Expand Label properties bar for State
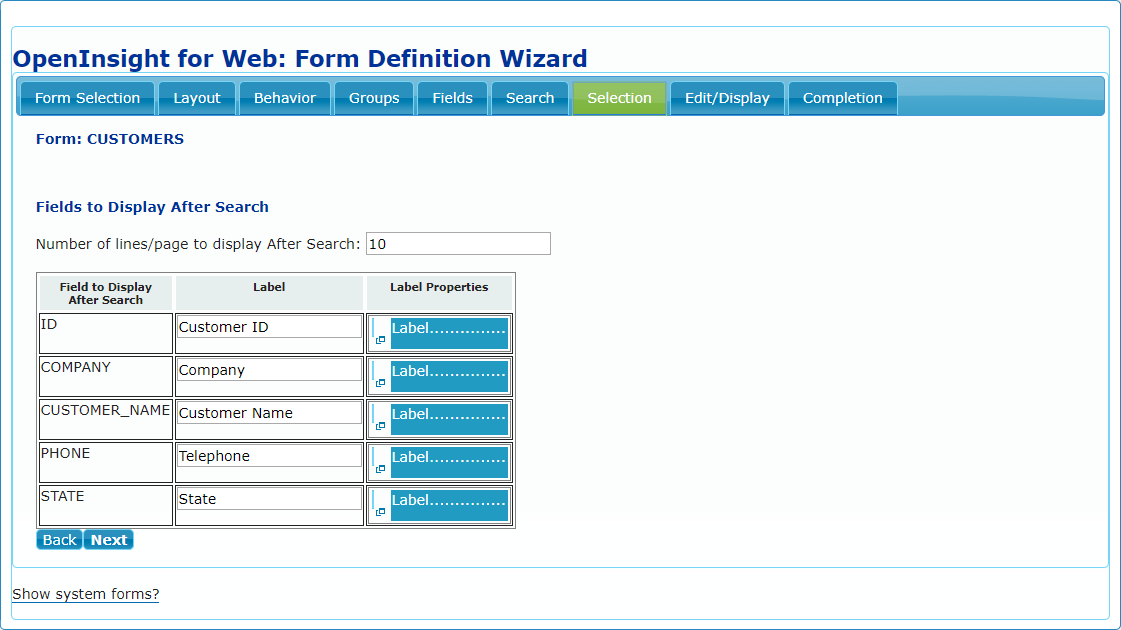 449,505
